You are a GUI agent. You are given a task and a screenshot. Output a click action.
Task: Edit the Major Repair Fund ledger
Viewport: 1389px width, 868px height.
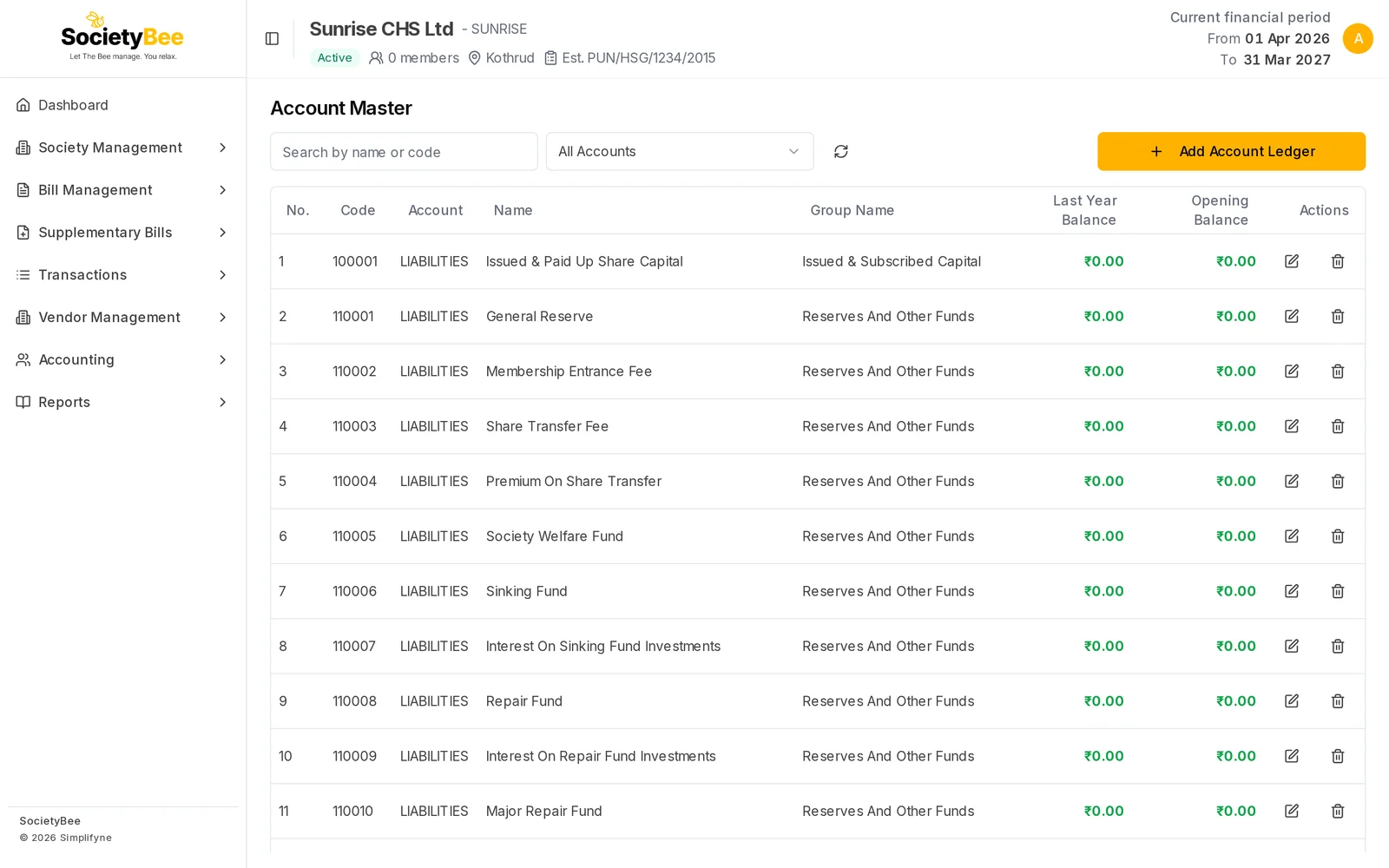(1292, 811)
